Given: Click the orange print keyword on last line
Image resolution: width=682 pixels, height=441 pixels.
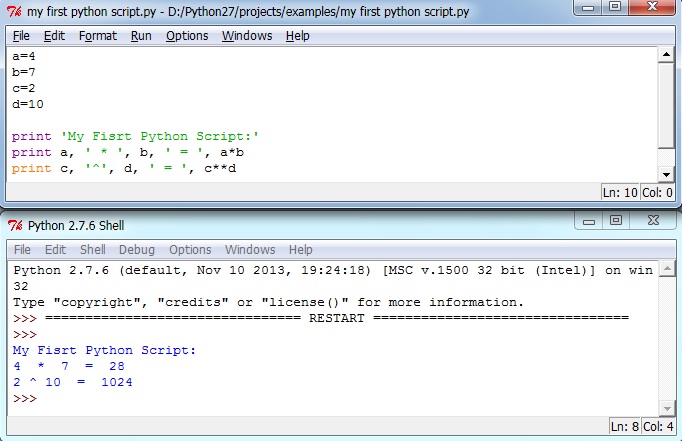Looking at the screenshot, I should [31, 168].
